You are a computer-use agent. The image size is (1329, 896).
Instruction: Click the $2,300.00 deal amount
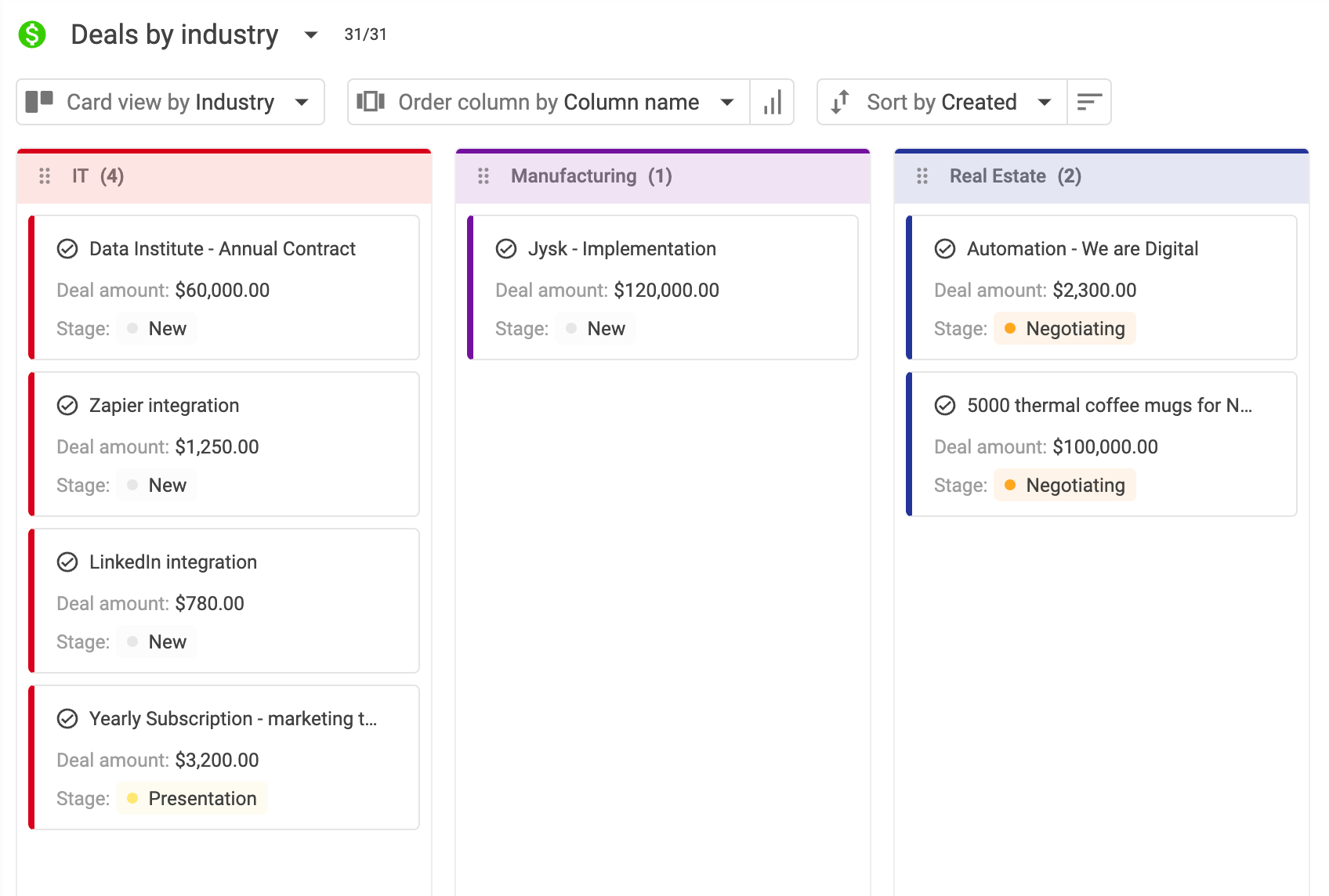pos(1095,291)
